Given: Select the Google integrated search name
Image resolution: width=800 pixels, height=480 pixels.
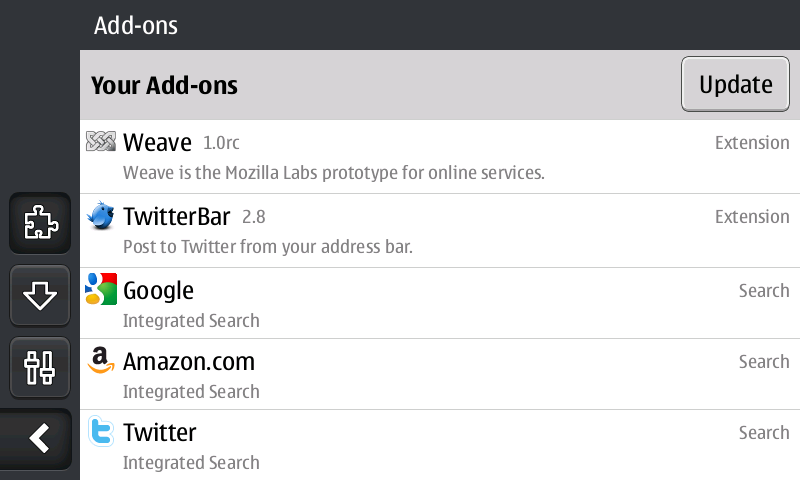Looking at the screenshot, I should (158, 291).
